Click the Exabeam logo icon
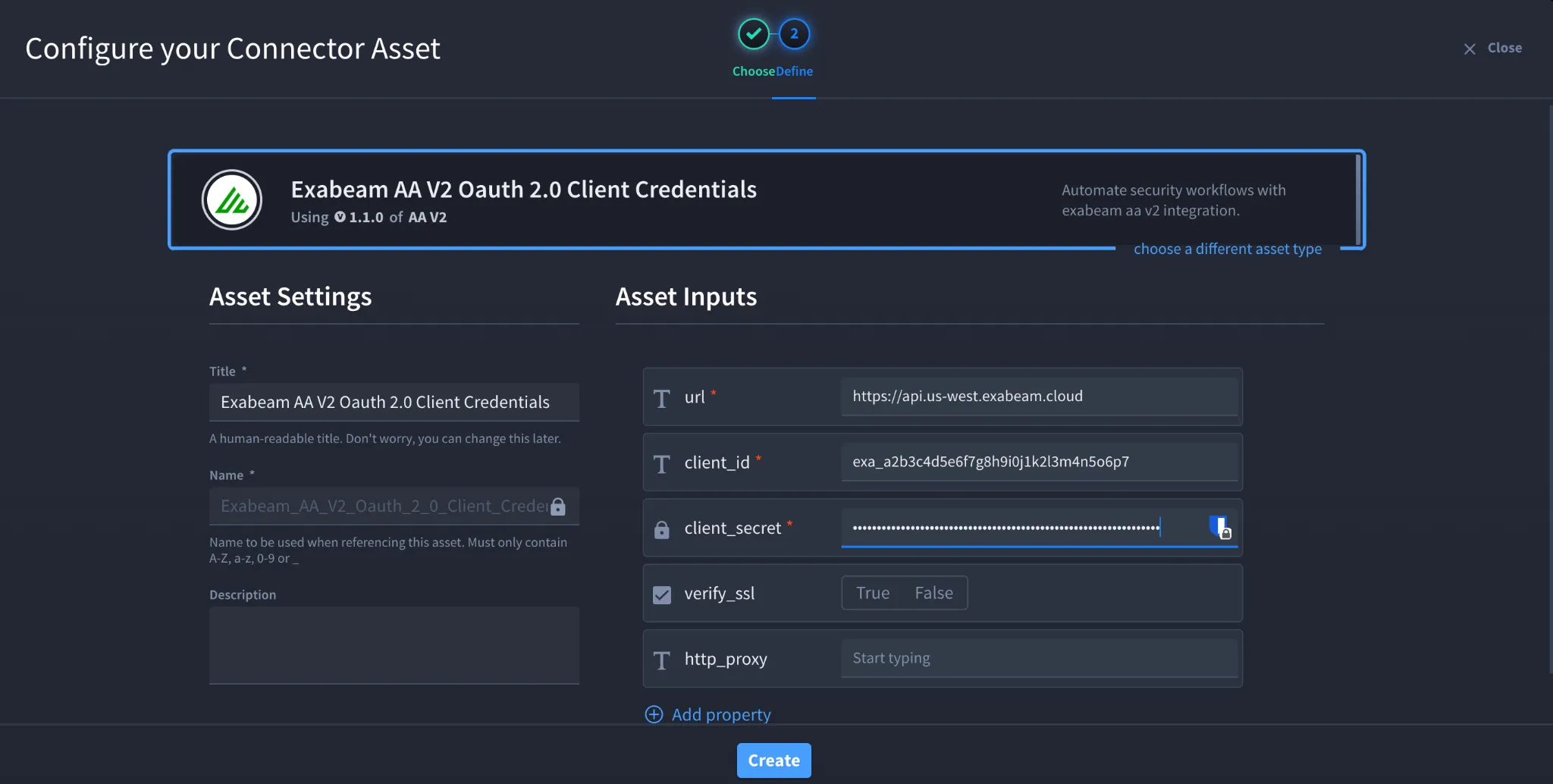 coord(232,200)
